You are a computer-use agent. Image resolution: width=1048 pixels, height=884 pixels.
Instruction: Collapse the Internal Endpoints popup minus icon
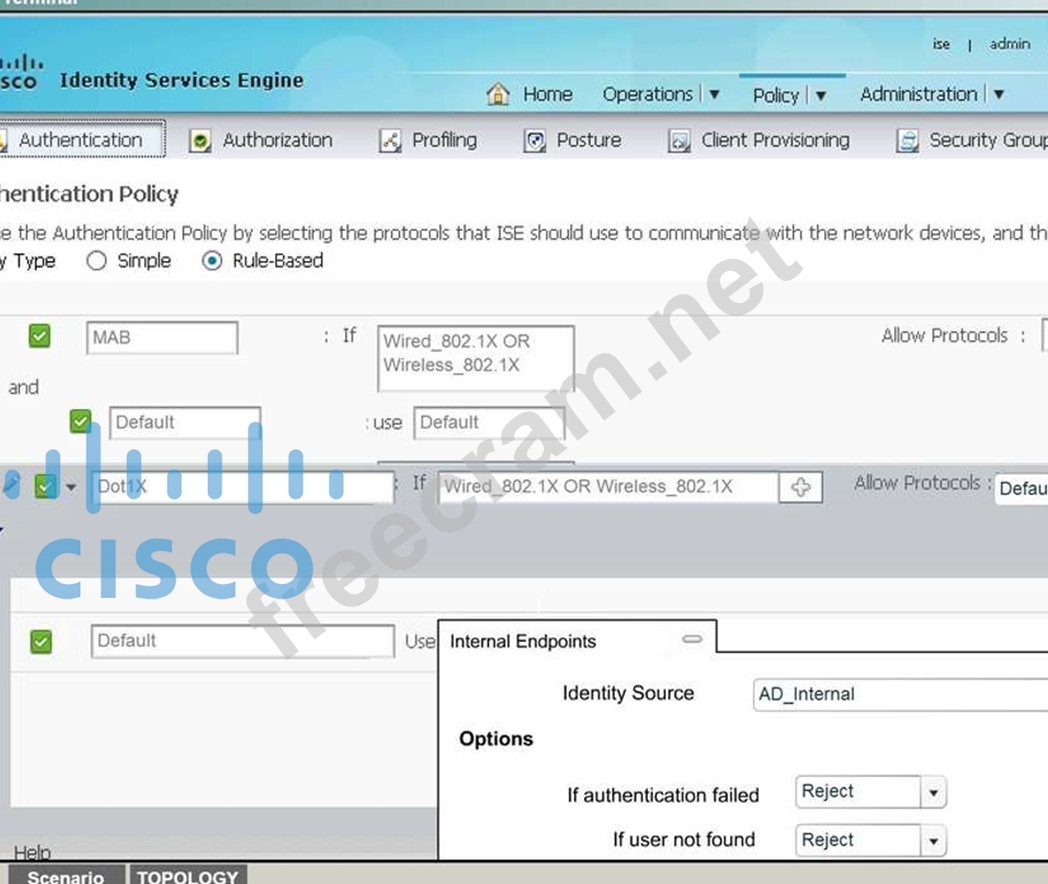point(692,640)
